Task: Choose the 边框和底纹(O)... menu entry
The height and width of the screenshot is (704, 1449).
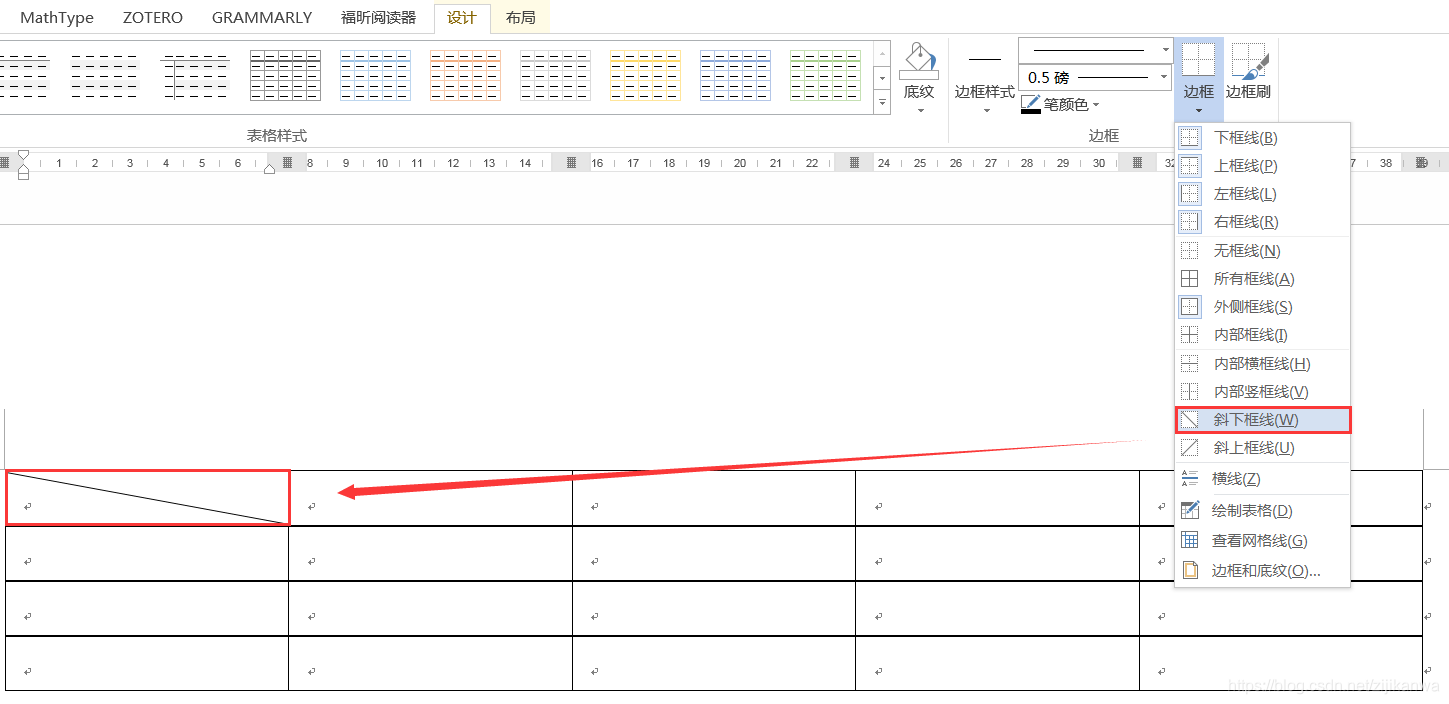Action: point(1263,571)
